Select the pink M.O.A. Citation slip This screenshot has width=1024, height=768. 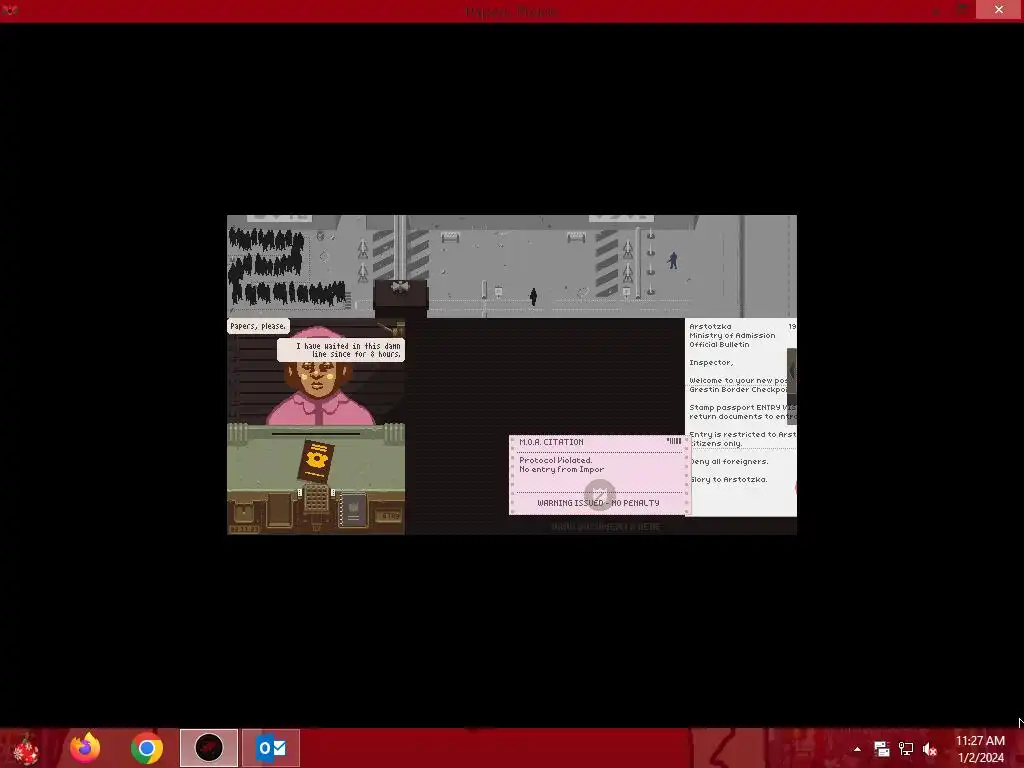598,475
